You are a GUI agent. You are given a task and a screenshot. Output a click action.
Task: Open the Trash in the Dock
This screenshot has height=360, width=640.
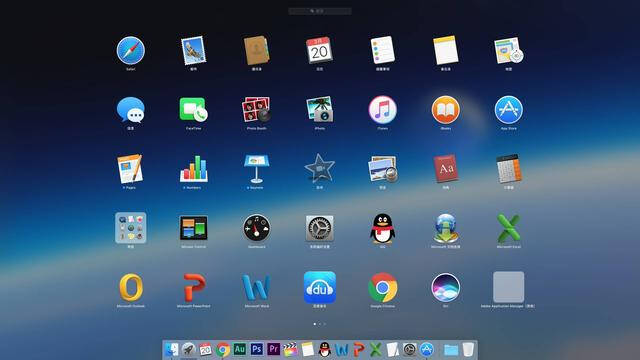click(468, 350)
